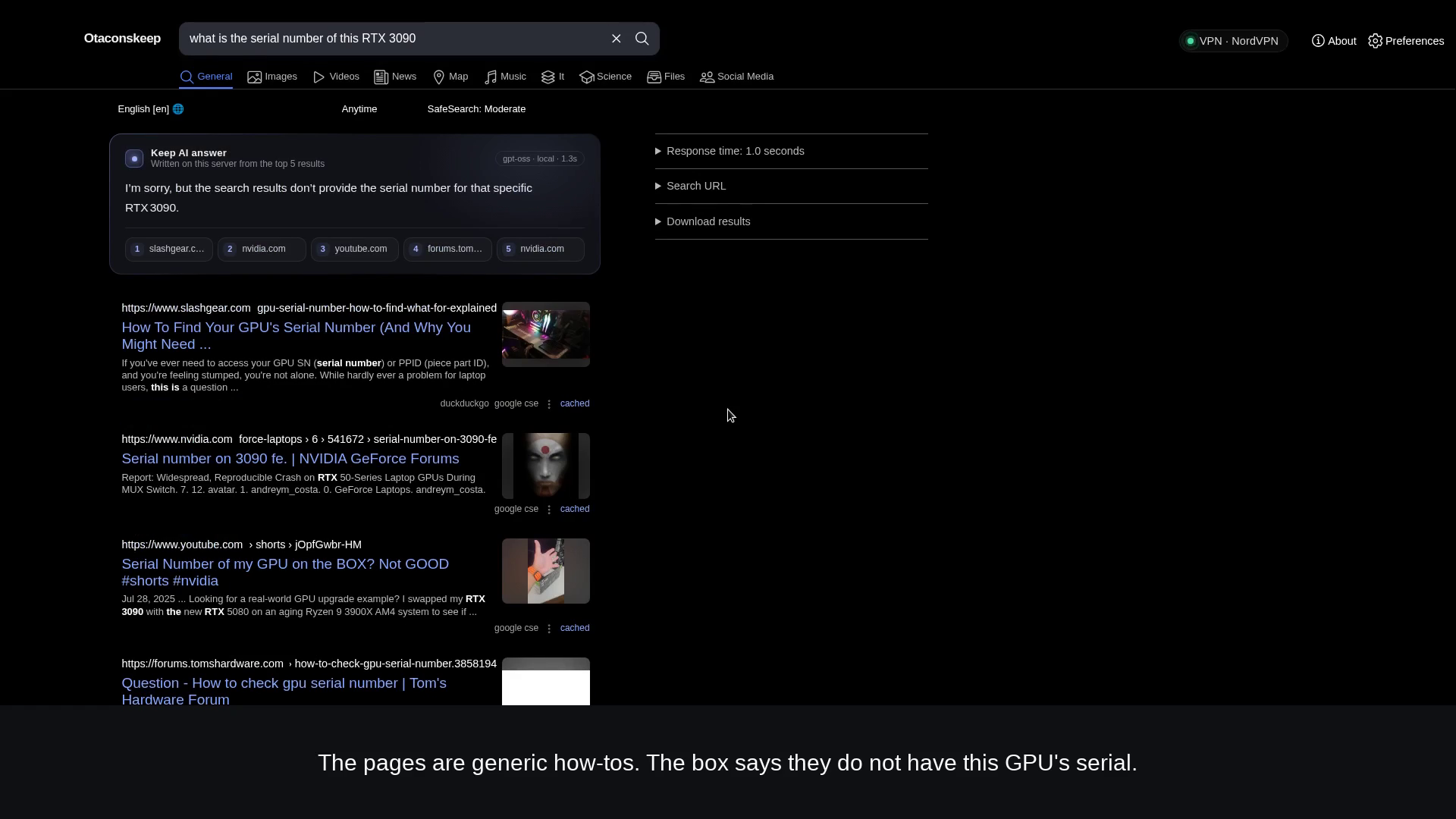The height and width of the screenshot is (819, 1456).
Task: Clear the search query with X icon
Action: coord(617,39)
